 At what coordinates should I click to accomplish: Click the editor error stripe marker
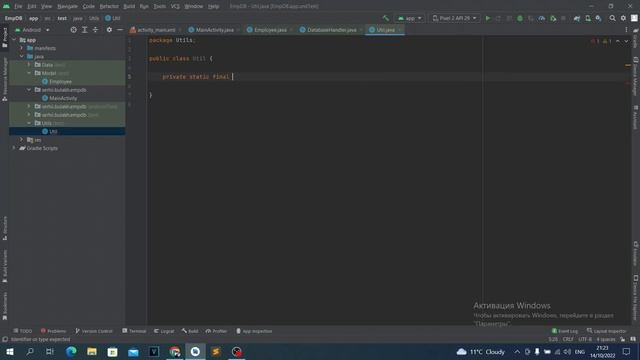pos(628,65)
